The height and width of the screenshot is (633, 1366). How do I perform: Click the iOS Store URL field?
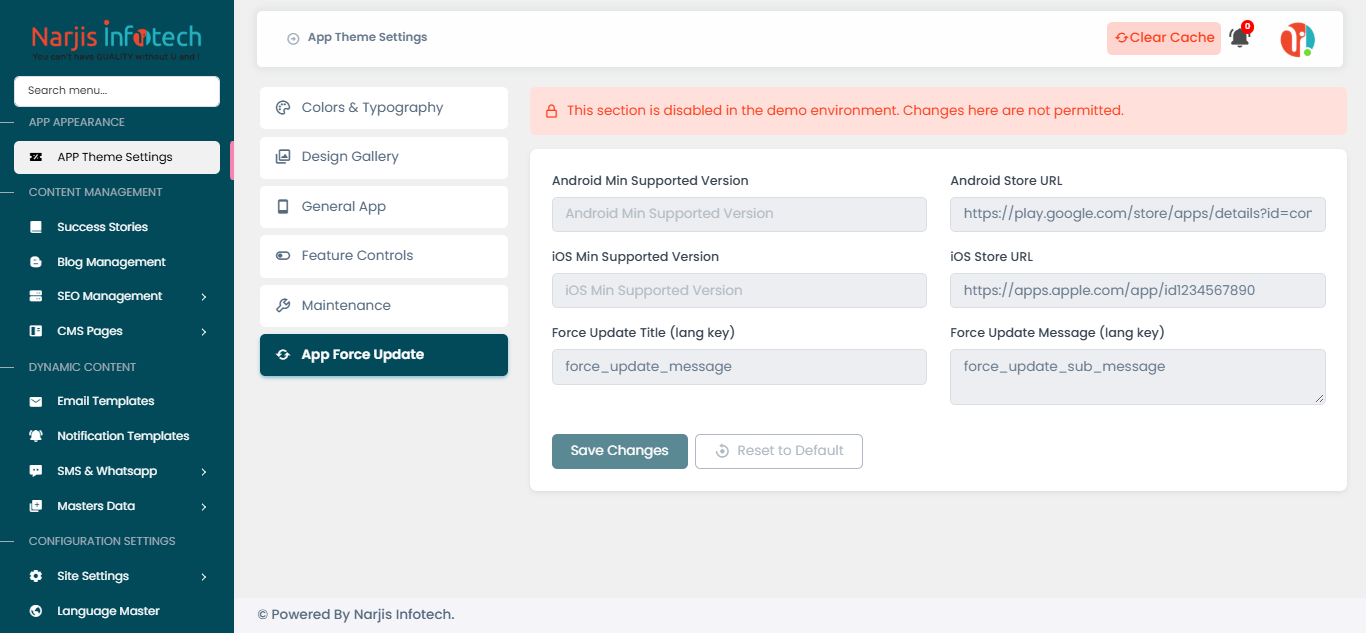[1138, 291]
